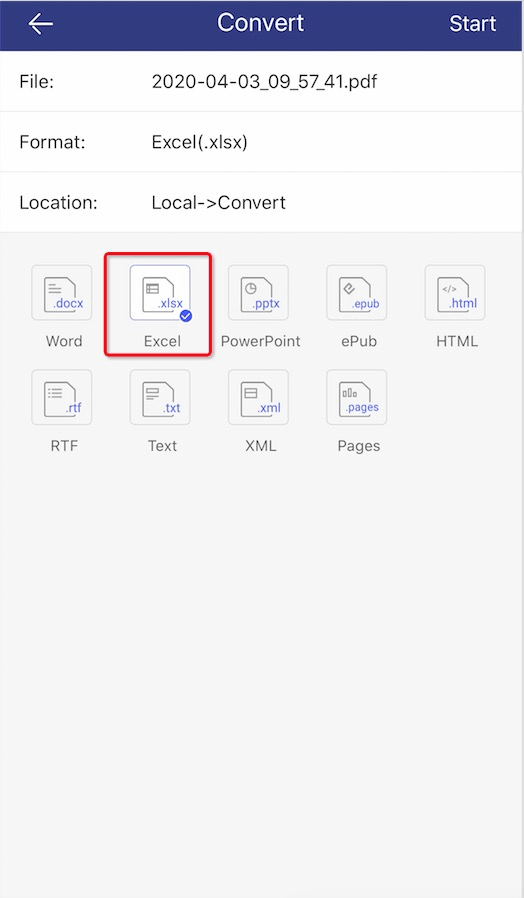Select the Pages format icon
This screenshot has width=524, height=898.
(357, 397)
